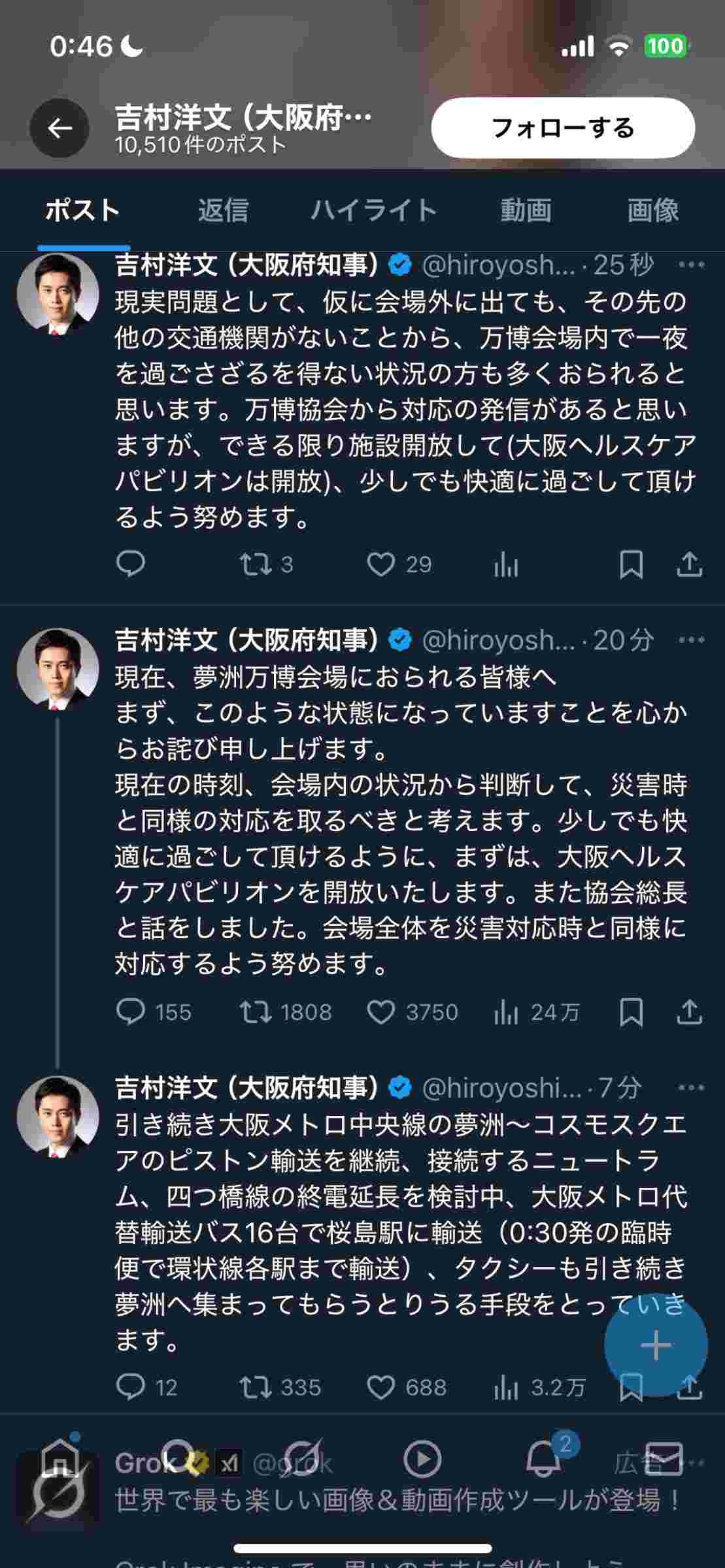The height and width of the screenshot is (1568, 725).
Task: Like the post with 29 likes
Action: pos(381,564)
